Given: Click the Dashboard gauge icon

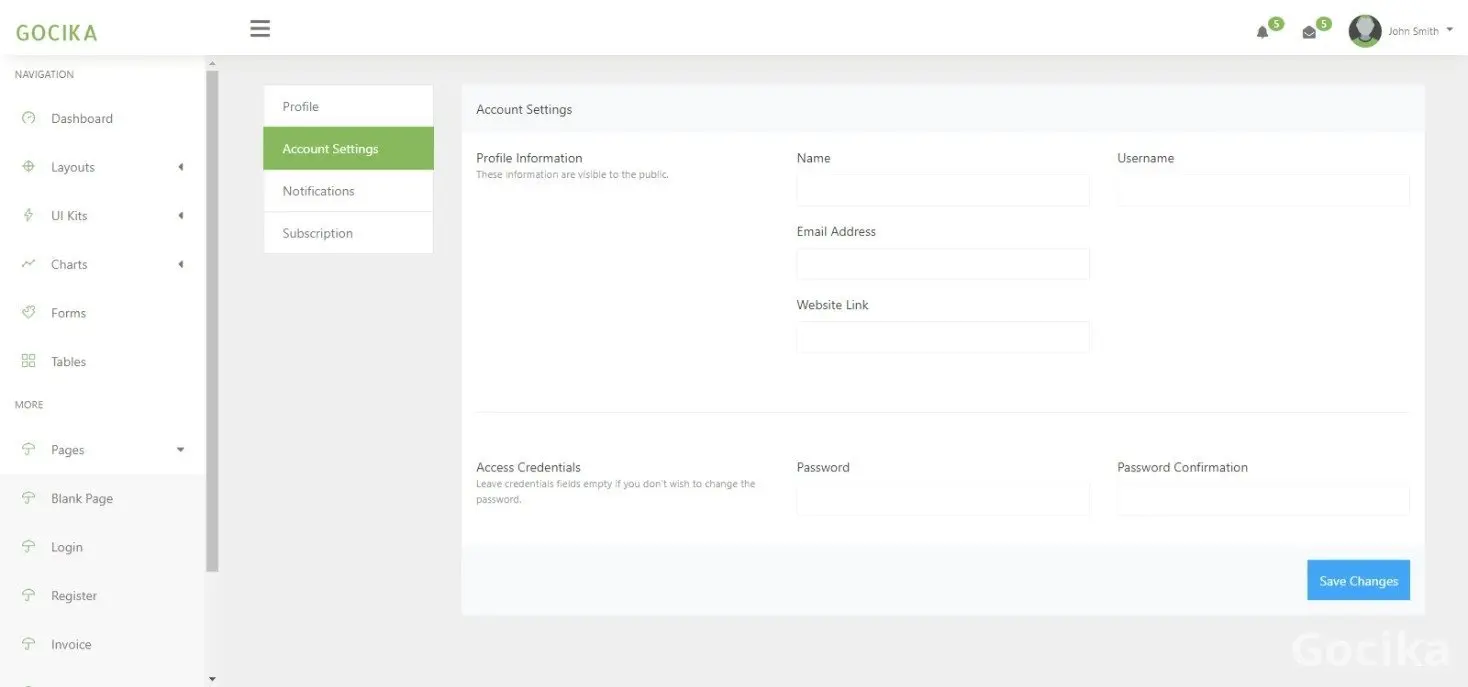Looking at the screenshot, I should tap(28, 118).
